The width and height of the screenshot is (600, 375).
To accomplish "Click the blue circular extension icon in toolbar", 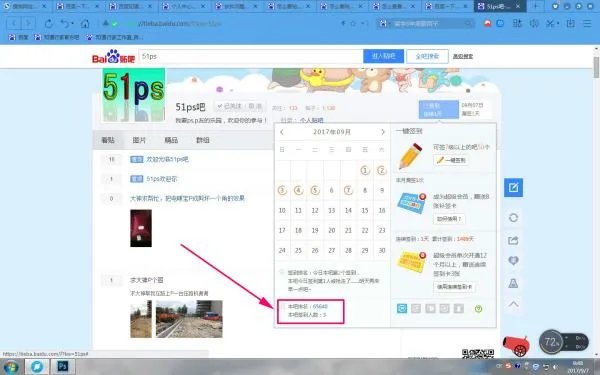I will point(500,24).
